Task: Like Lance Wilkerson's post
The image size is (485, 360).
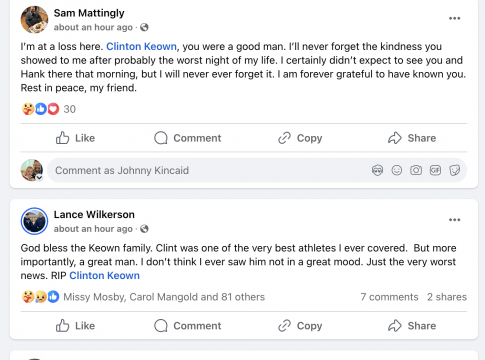Action: click(x=75, y=326)
